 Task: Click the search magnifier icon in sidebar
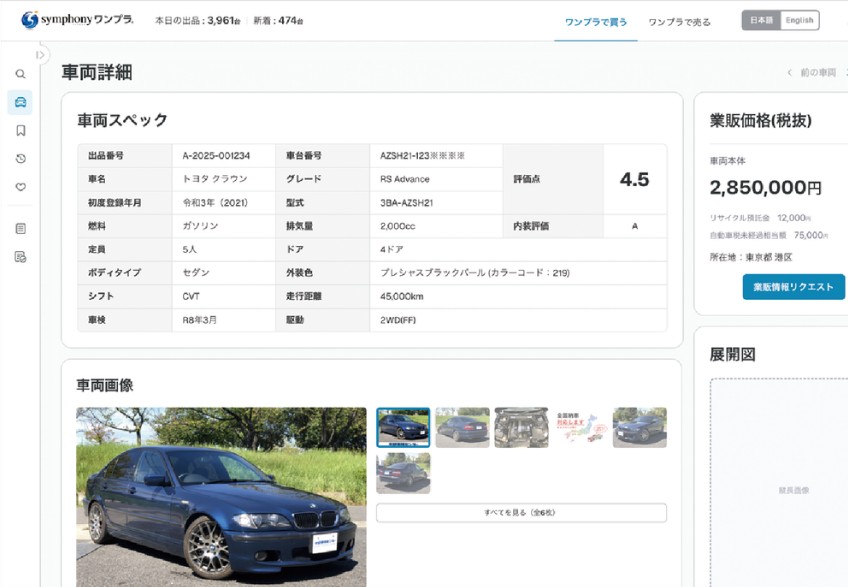coord(20,74)
